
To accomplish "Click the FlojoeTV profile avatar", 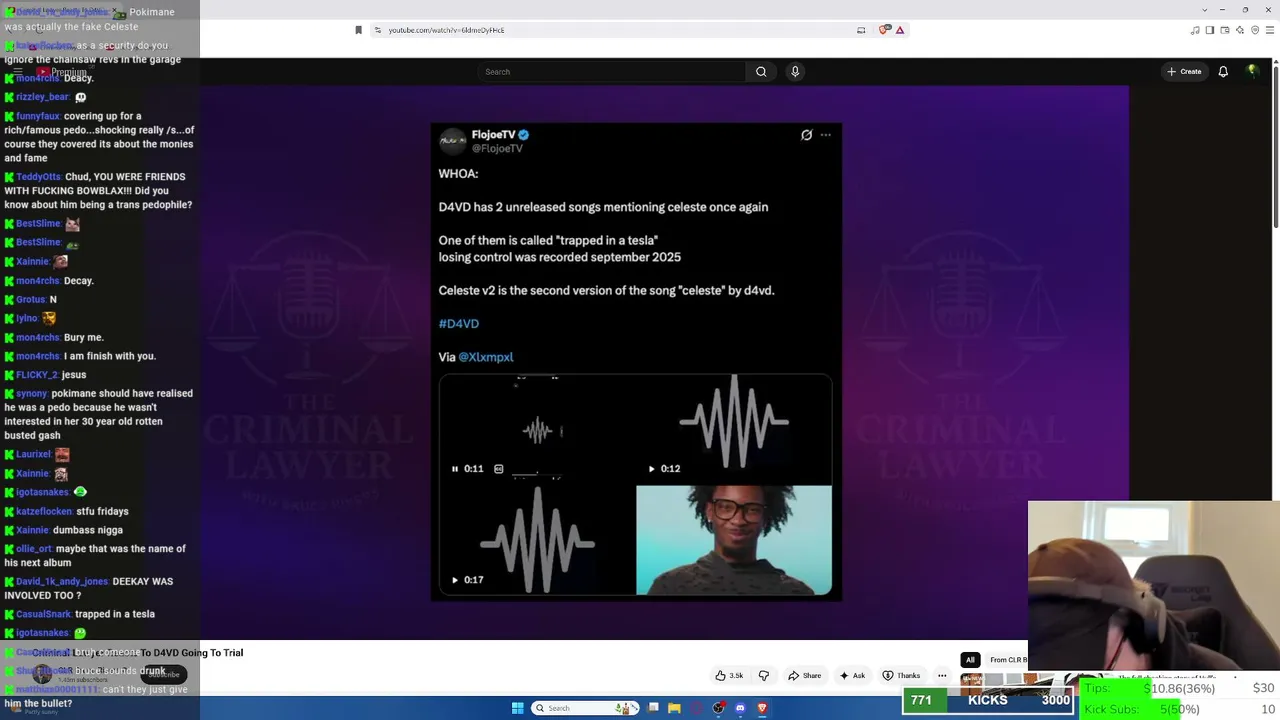I will [453, 141].
